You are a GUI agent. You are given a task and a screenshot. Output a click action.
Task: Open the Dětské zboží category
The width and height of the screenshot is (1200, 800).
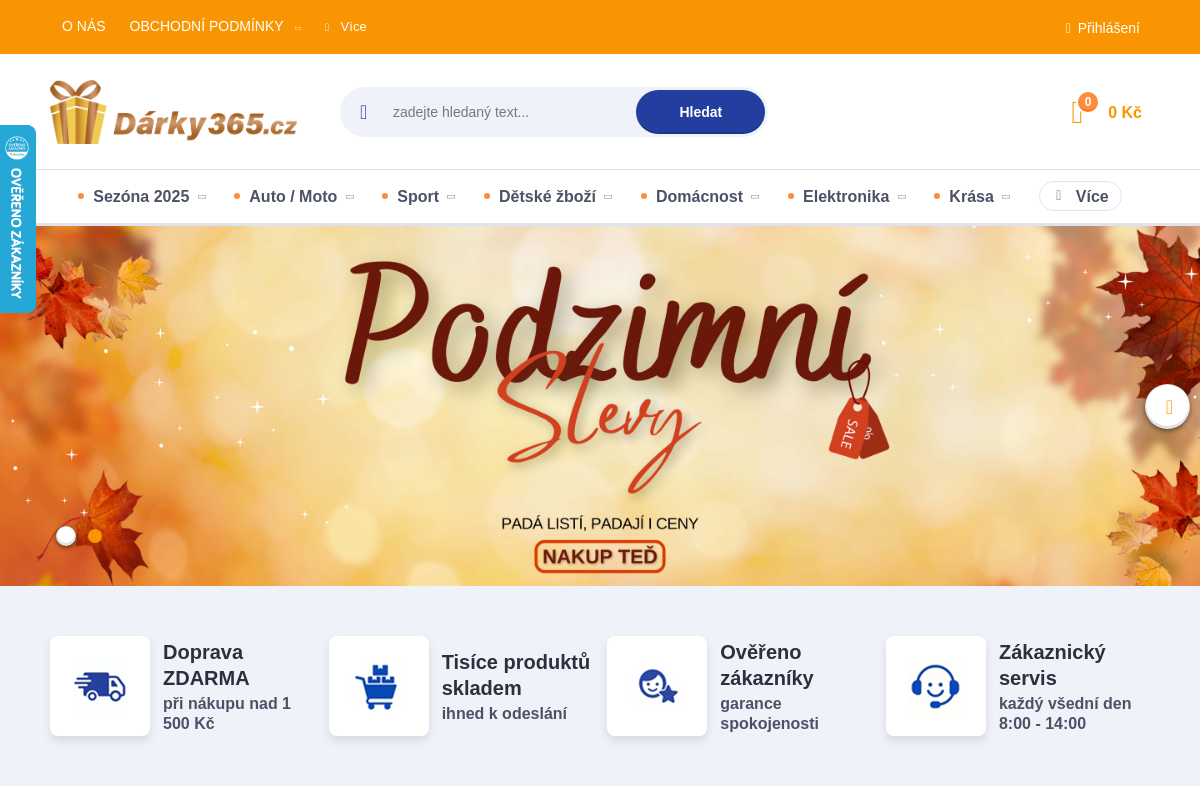(x=547, y=197)
